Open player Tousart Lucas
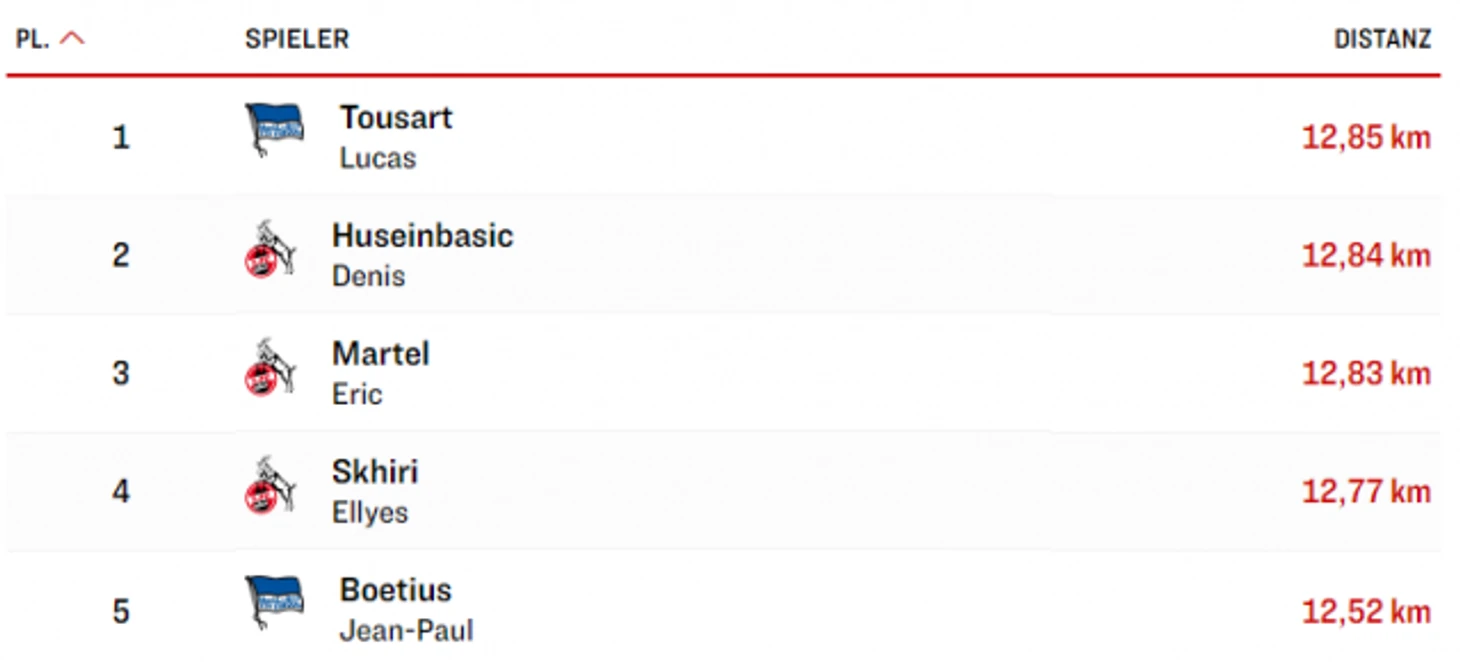 [396, 136]
